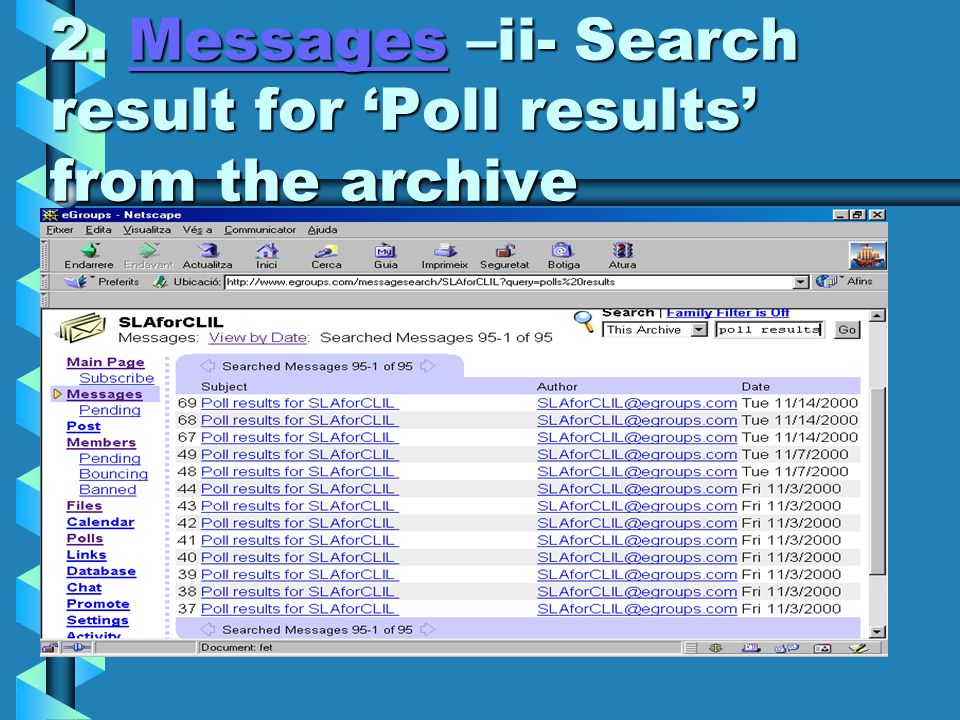The height and width of the screenshot is (720, 960).
Task: Open the Banned members link
Action: 108,490
